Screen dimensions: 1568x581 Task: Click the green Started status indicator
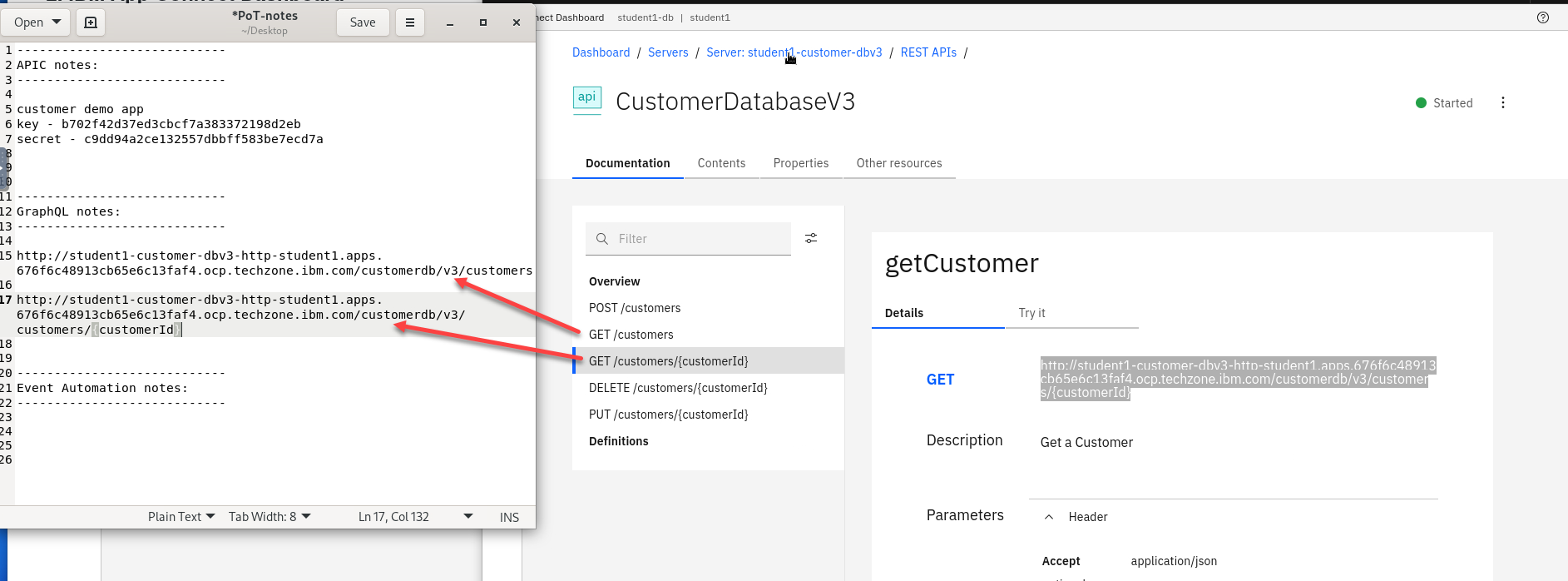(1421, 103)
